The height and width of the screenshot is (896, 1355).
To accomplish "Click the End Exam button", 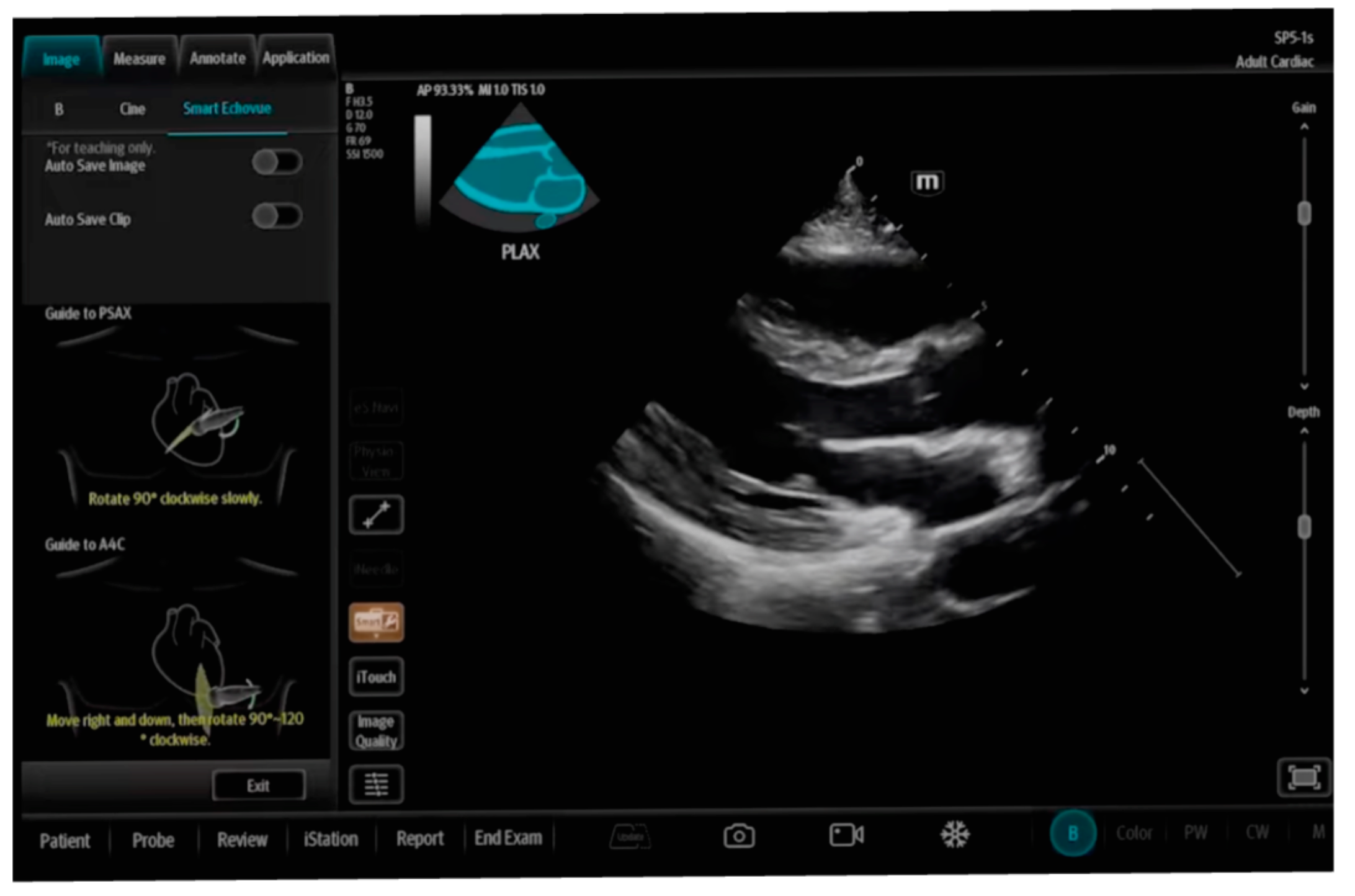I will click(x=508, y=838).
